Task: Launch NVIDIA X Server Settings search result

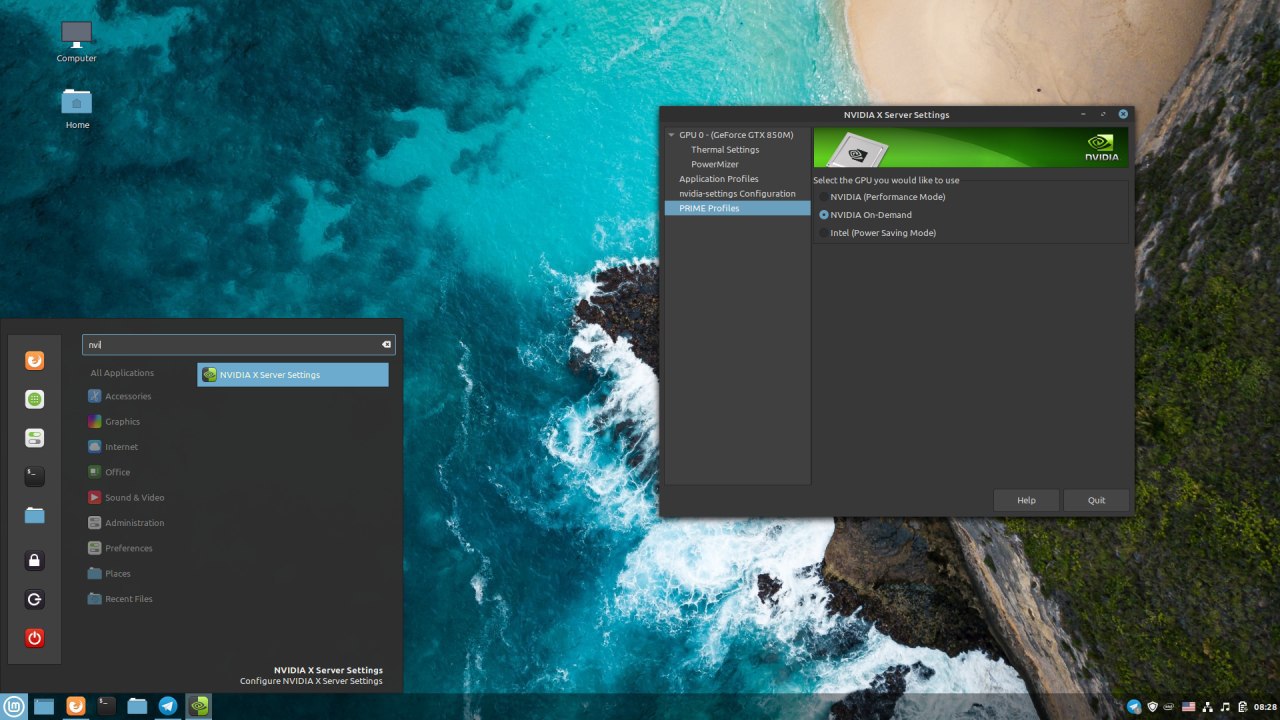Action: [x=293, y=375]
